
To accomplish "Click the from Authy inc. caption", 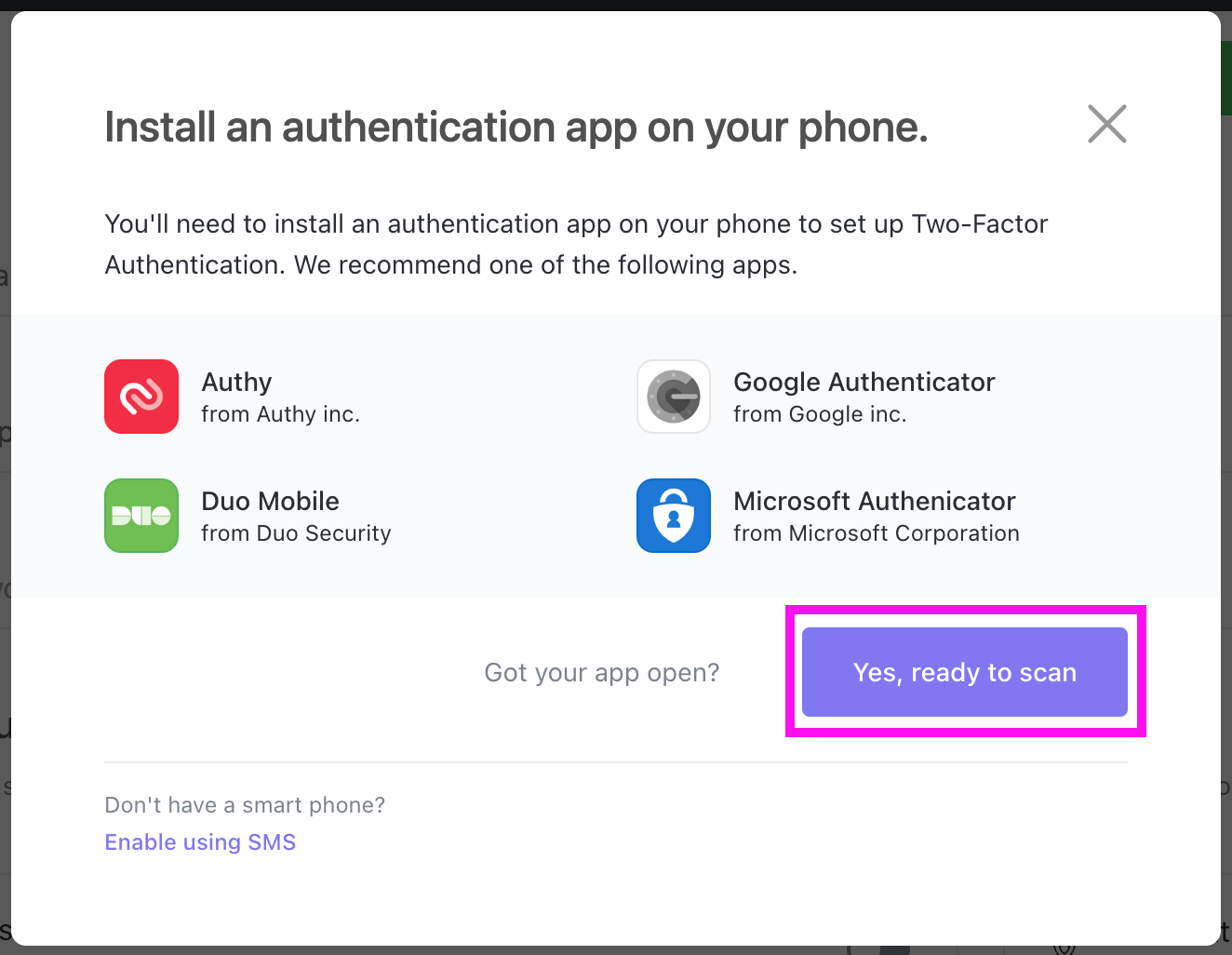I will coord(280,414).
